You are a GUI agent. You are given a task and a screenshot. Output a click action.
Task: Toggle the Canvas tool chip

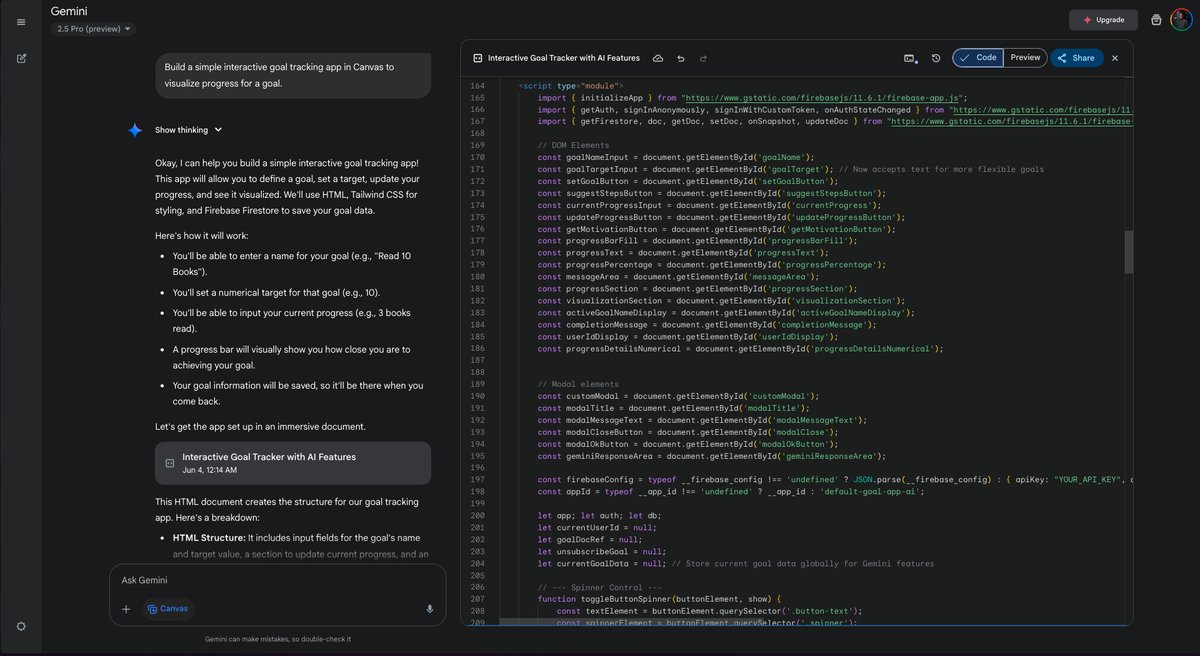[x=167, y=608]
